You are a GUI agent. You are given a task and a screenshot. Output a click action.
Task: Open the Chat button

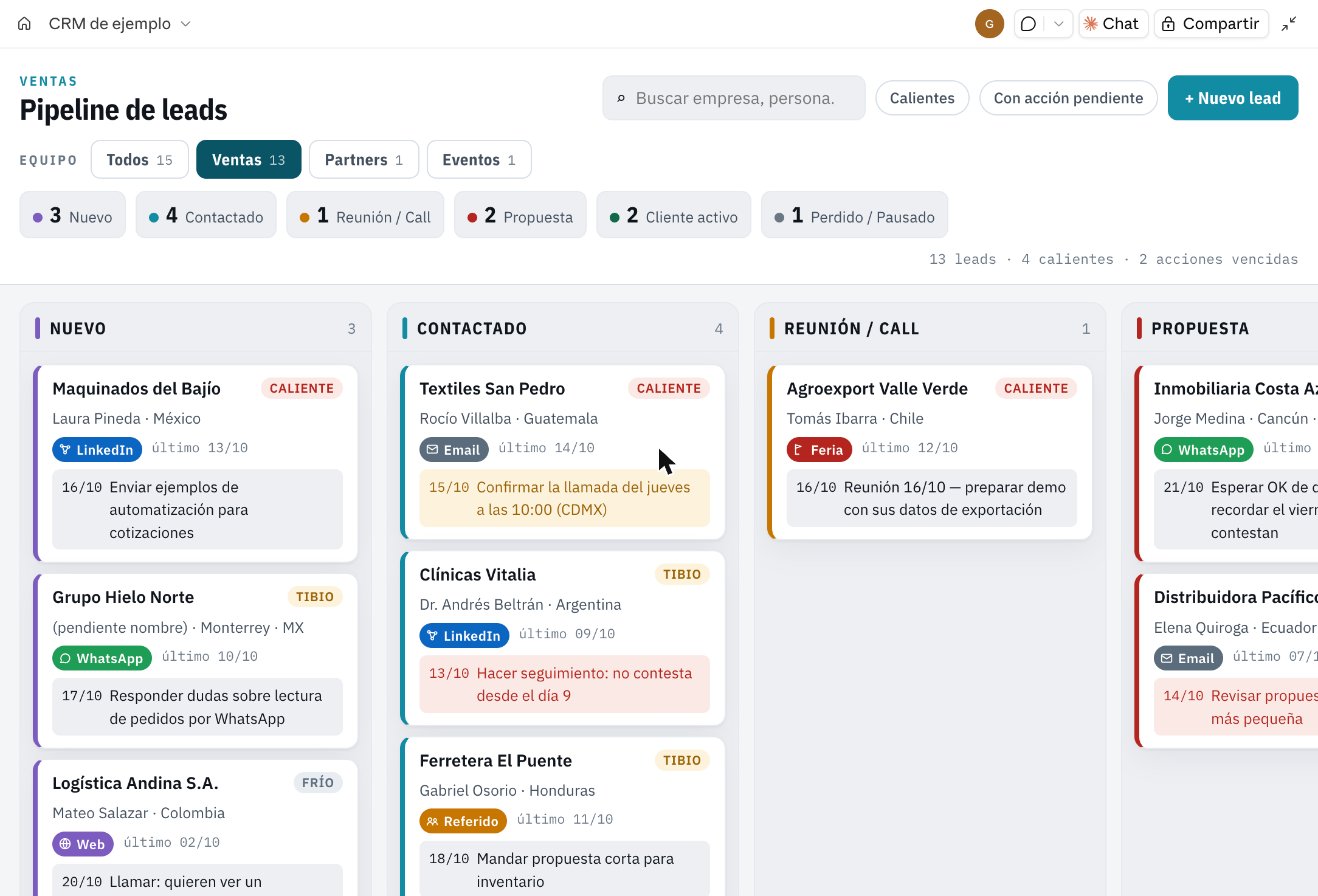pos(1112,24)
